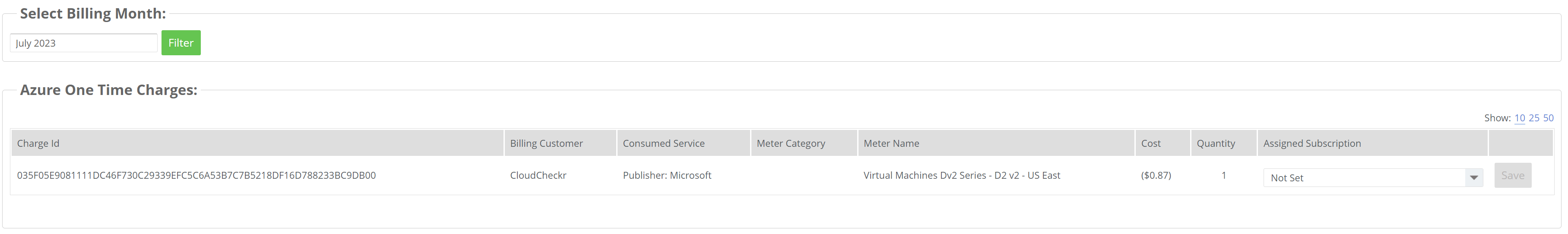The height and width of the screenshot is (234, 1568).
Task: Sort by Consumed Service column header
Action: [663, 143]
